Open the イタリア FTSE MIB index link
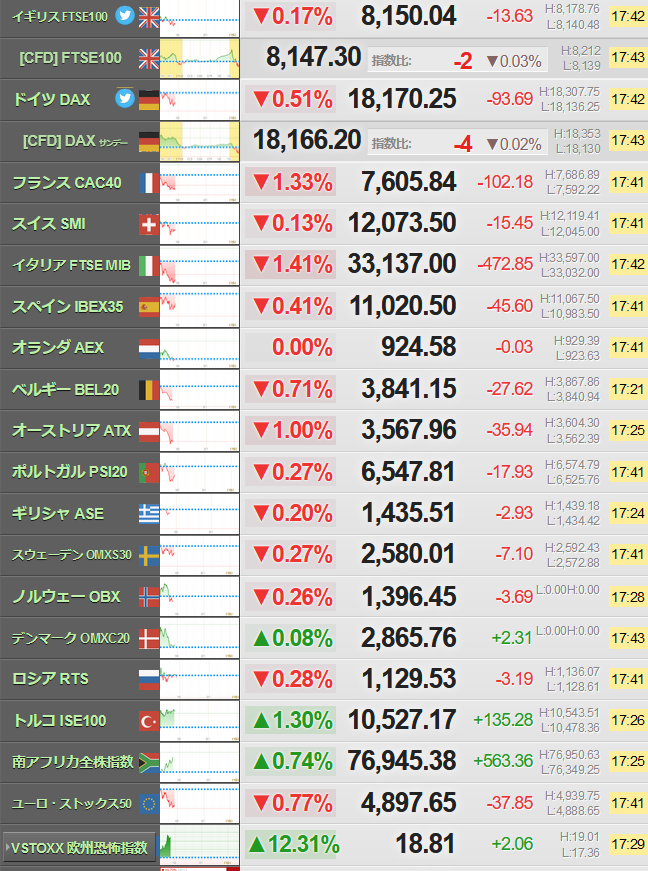Image resolution: width=648 pixels, height=871 pixels. click(72, 265)
